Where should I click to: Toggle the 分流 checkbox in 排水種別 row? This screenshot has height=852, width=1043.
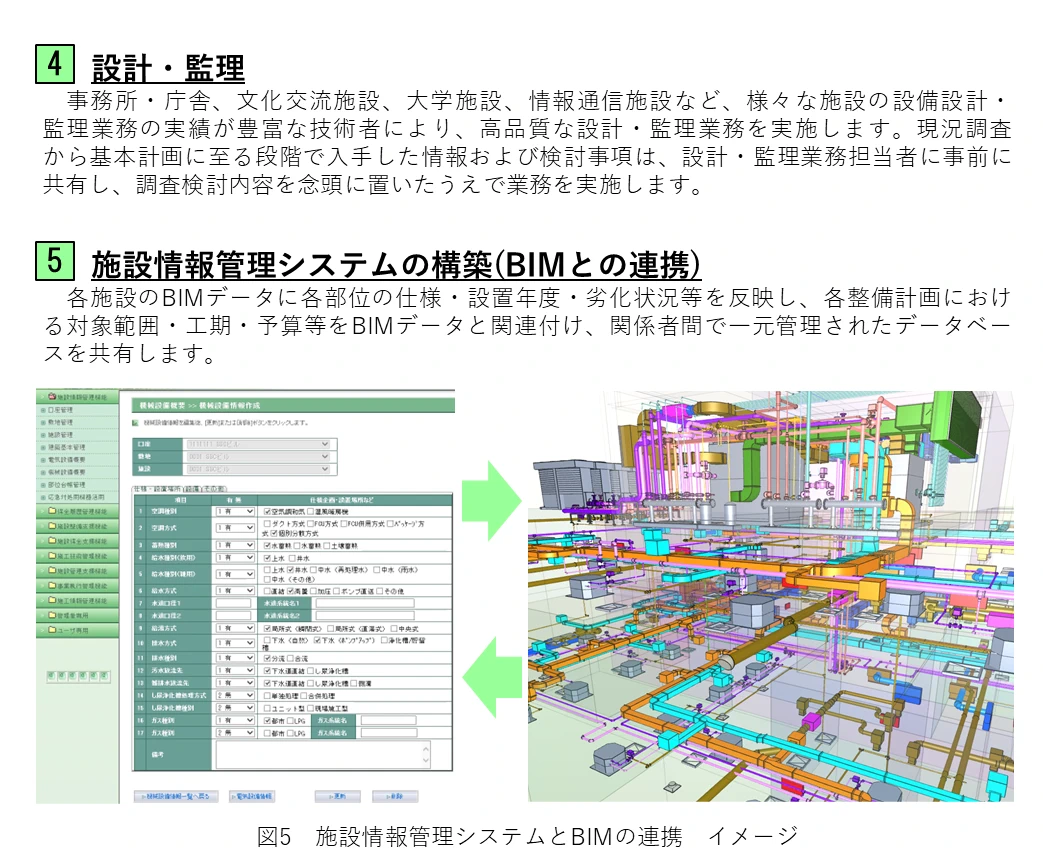tap(266, 658)
